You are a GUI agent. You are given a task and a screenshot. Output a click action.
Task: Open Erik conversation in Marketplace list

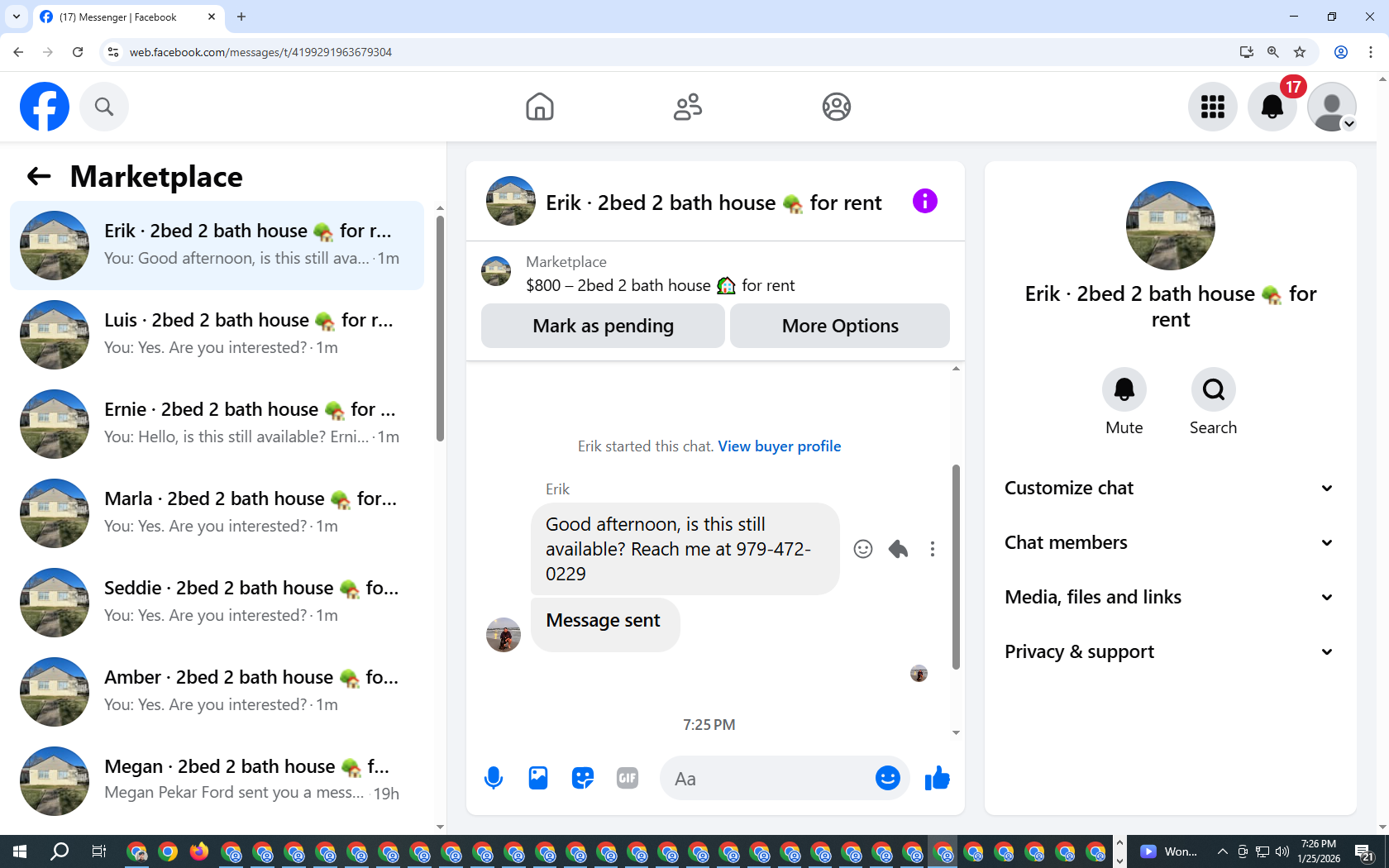[x=217, y=246]
